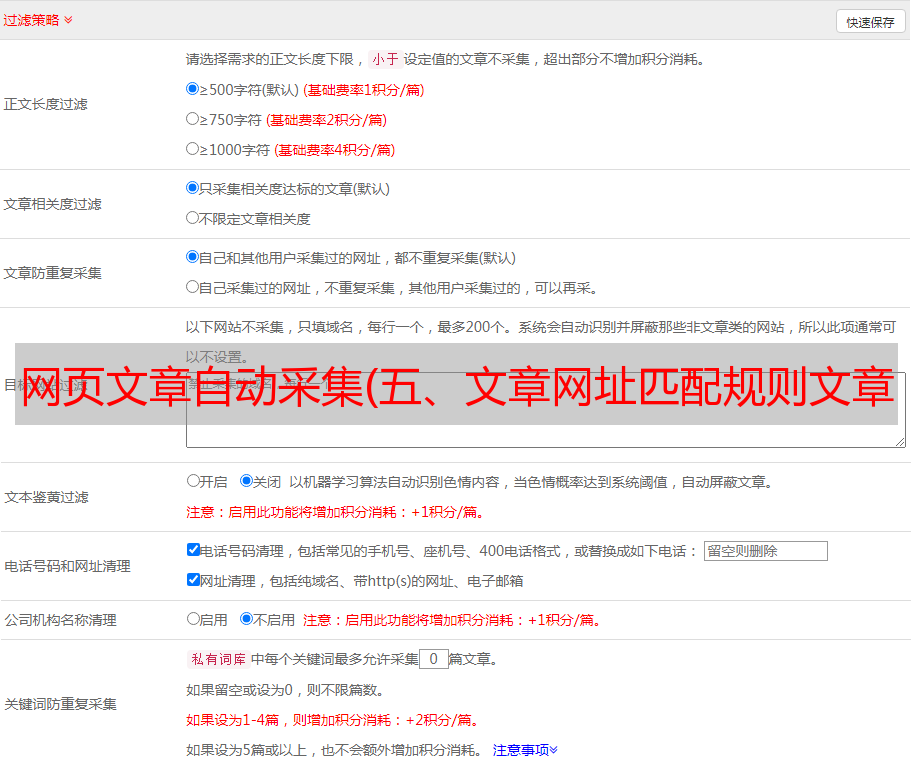Image resolution: width=912 pixels, height=768 pixels.
Task: Toggle 电话号码清理 checkbox
Action: tap(193, 550)
